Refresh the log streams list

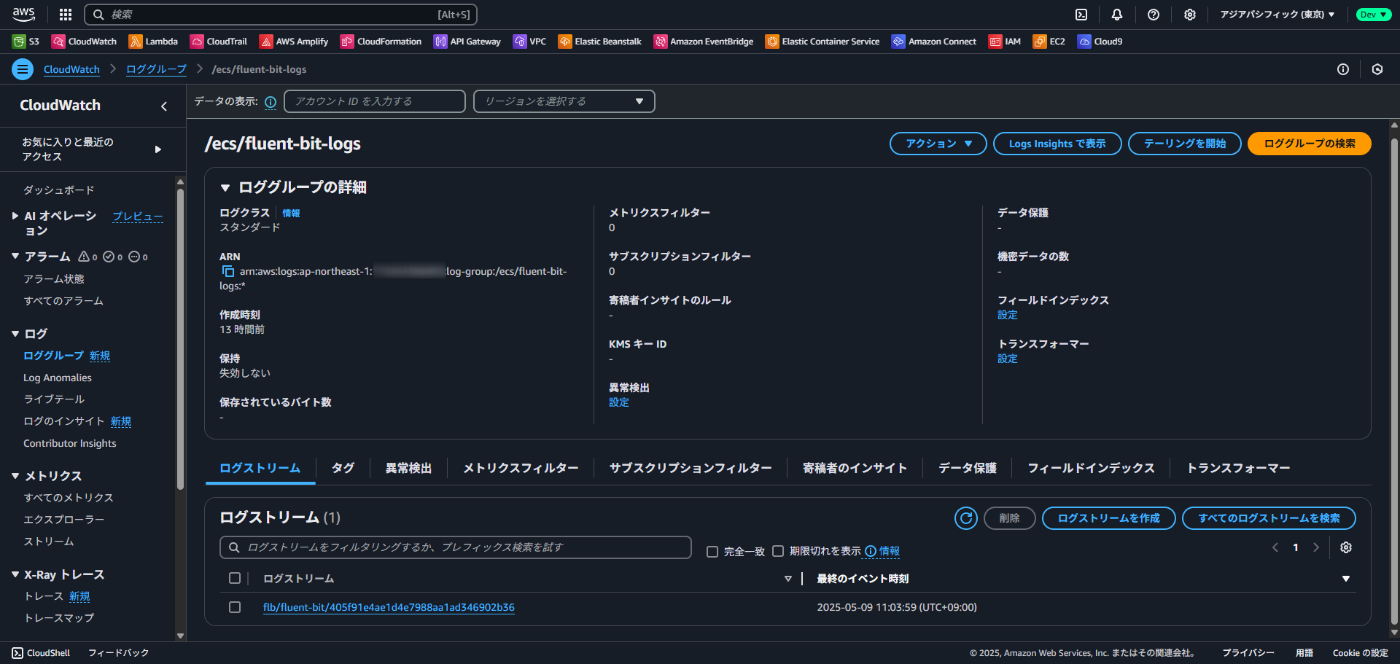[x=965, y=518]
